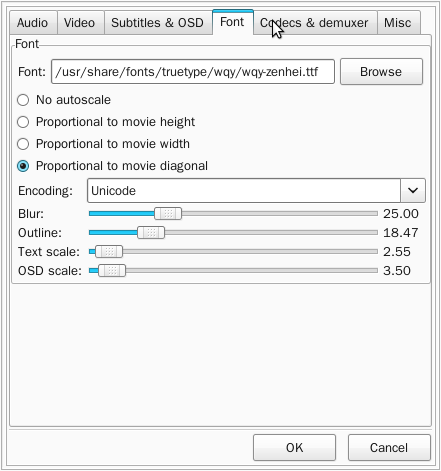The width and height of the screenshot is (441, 471).
Task: Switch to the Audio tab
Action: (x=33, y=23)
